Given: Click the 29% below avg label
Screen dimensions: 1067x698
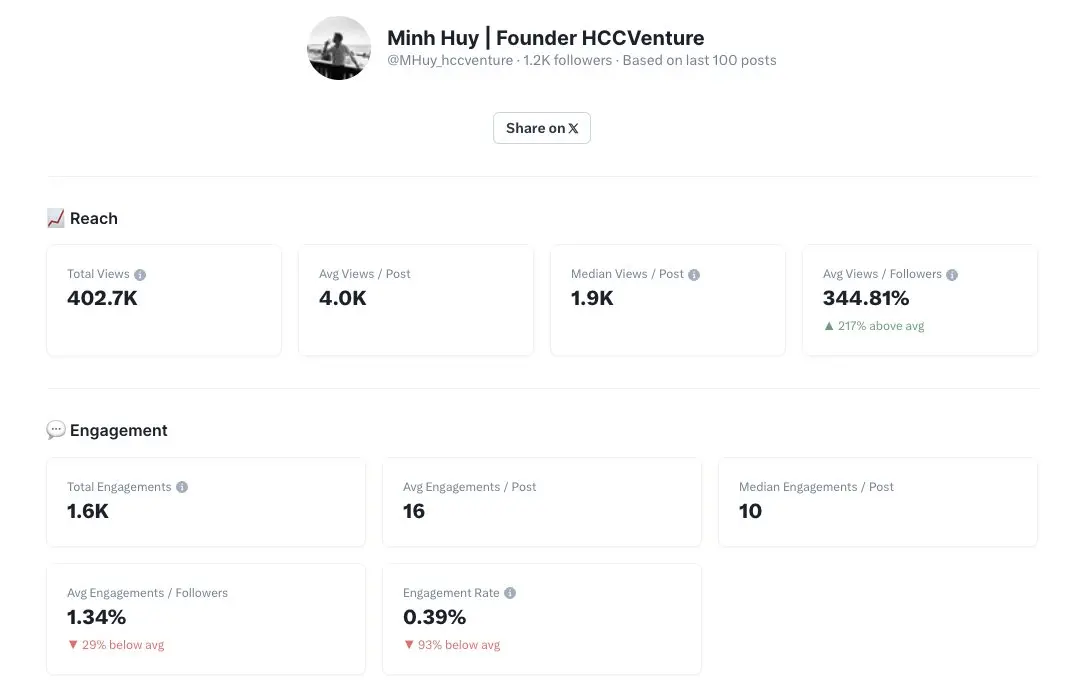Looking at the screenshot, I should coord(123,645).
